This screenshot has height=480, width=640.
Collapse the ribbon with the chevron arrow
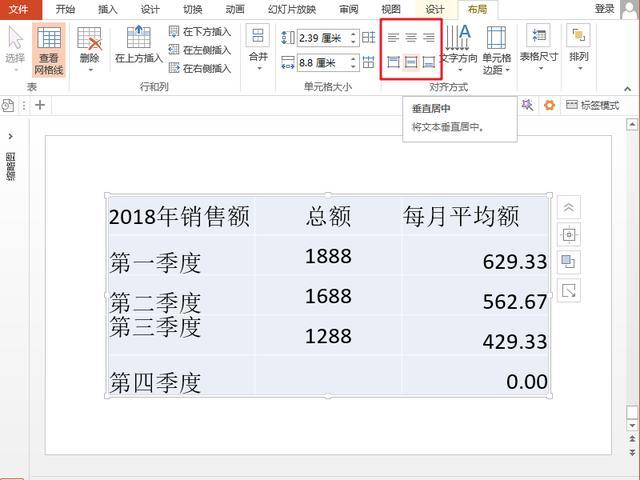(628, 89)
